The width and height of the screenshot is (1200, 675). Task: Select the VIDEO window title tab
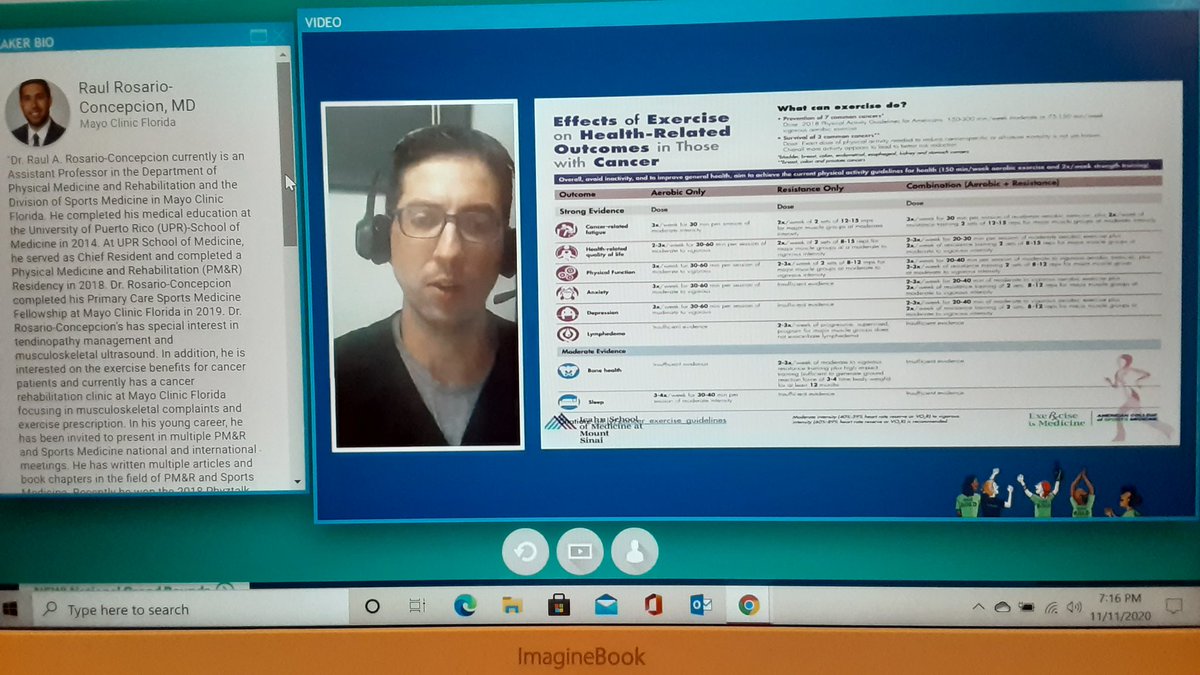(321, 21)
